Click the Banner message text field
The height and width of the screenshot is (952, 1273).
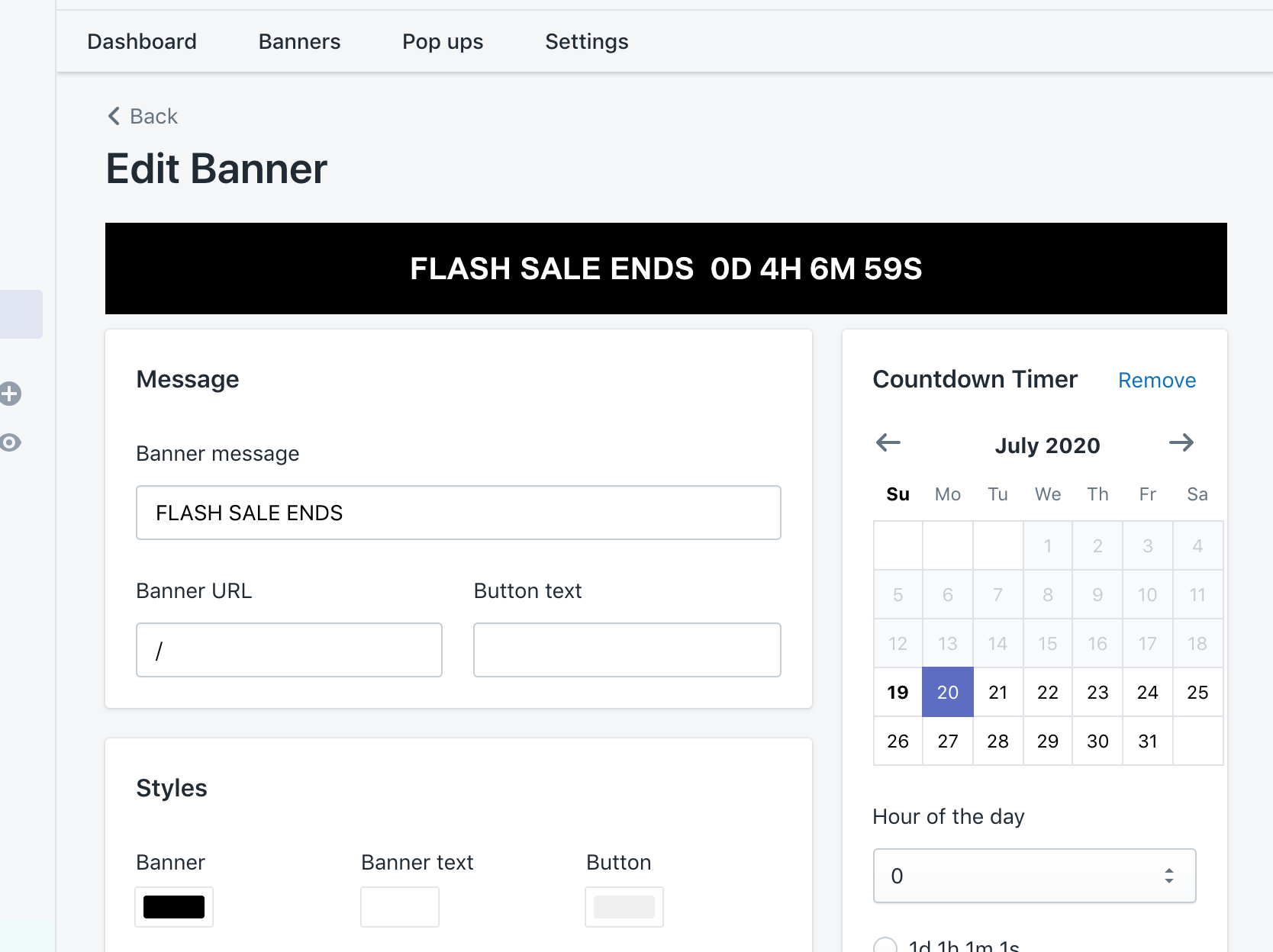pos(458,513)
